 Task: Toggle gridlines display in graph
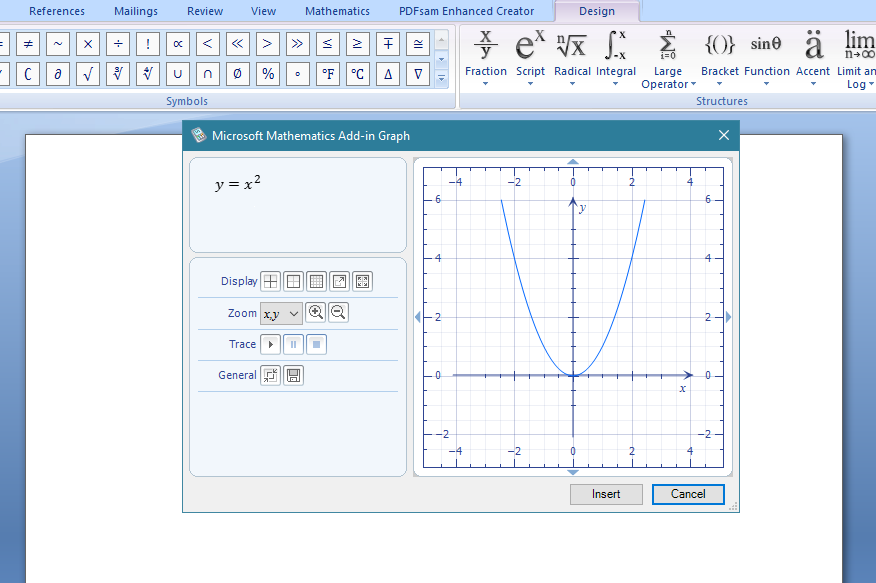[x=316, y=281]
